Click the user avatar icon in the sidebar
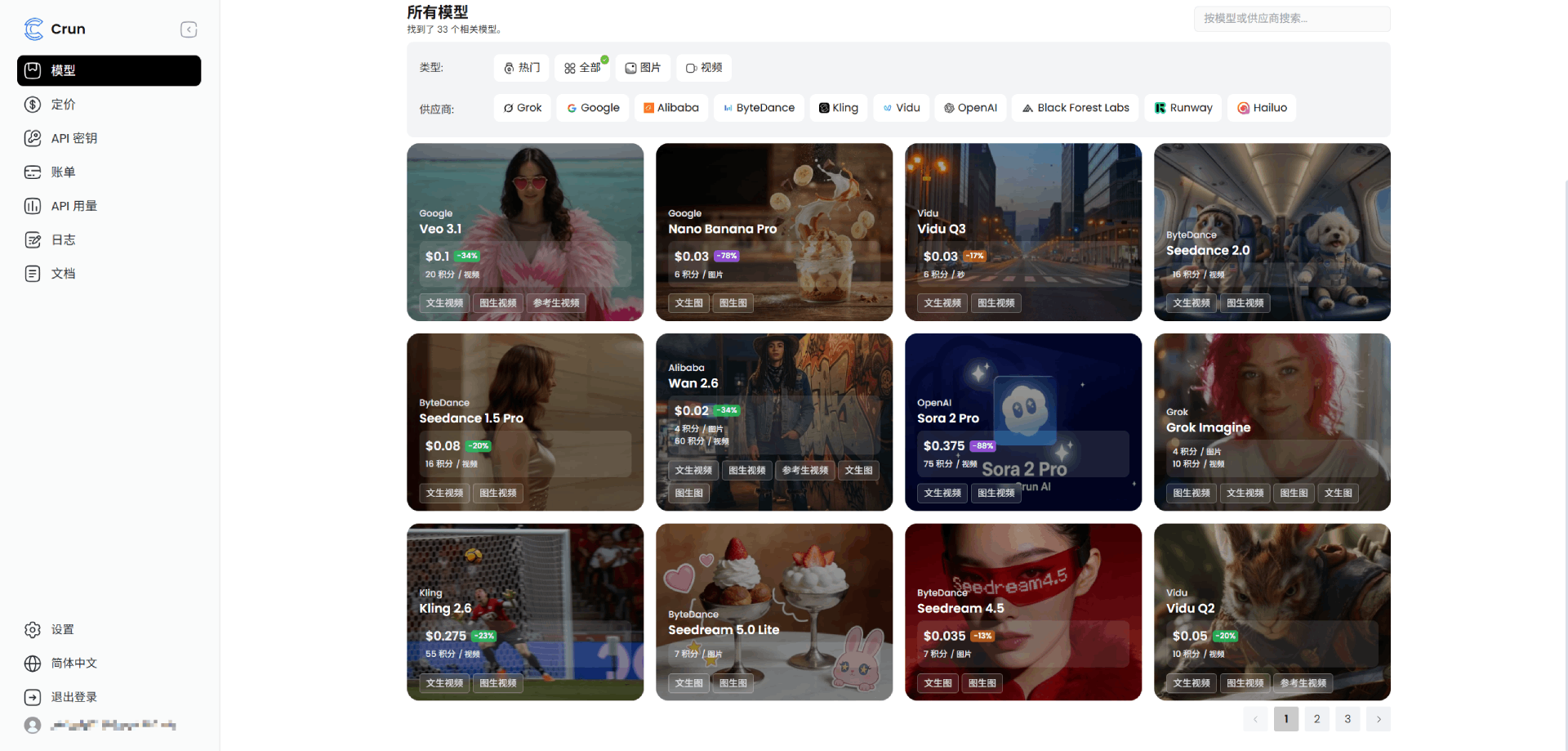1568x751 pixels. point(33,726)
